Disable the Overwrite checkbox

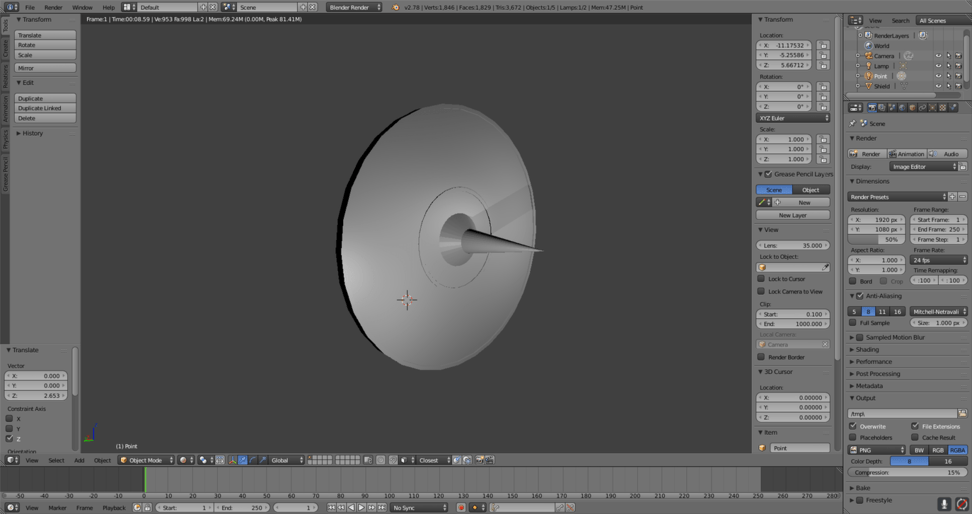(853, 426)
